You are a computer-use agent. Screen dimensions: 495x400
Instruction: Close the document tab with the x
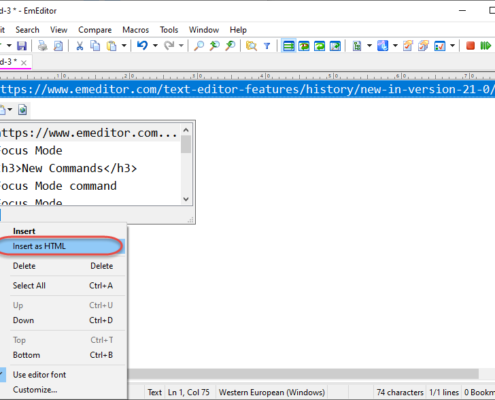click(x=24, y=63)
